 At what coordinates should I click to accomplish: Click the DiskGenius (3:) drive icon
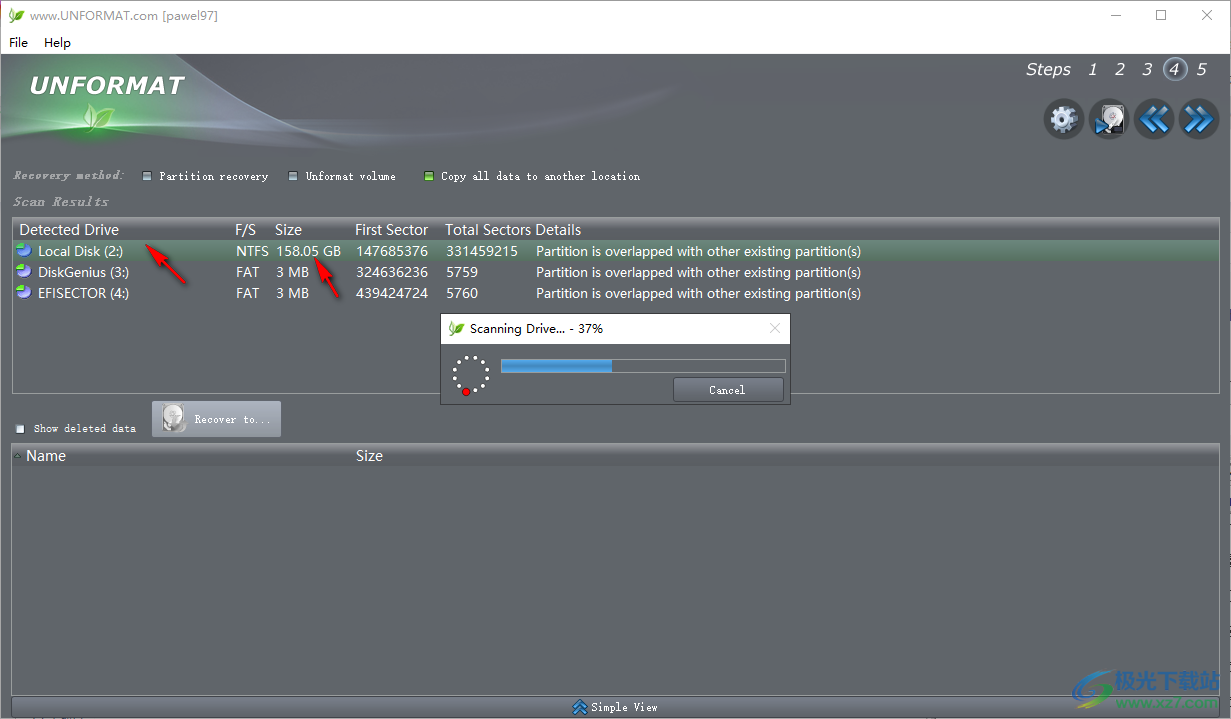(x=24, y=272)
